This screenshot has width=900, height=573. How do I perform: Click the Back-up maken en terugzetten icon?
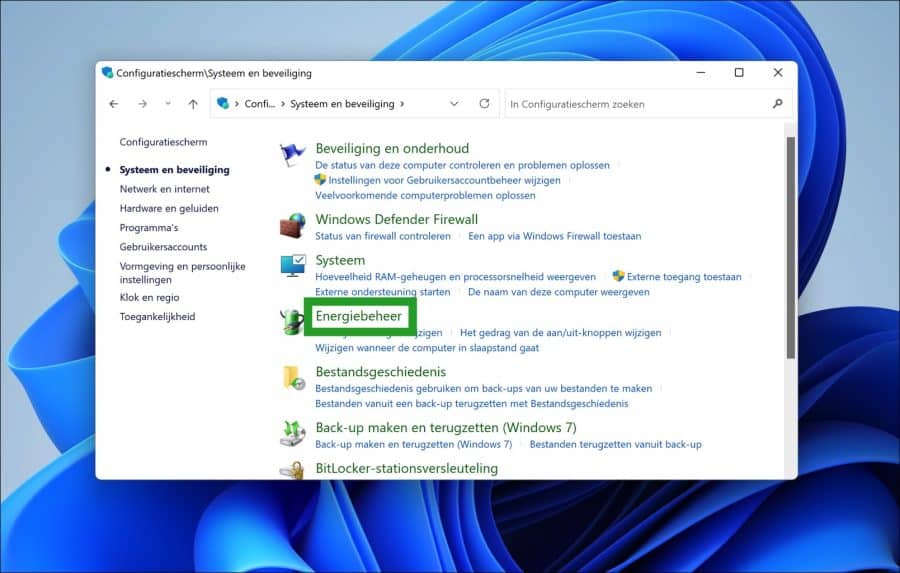pos(293,433)
